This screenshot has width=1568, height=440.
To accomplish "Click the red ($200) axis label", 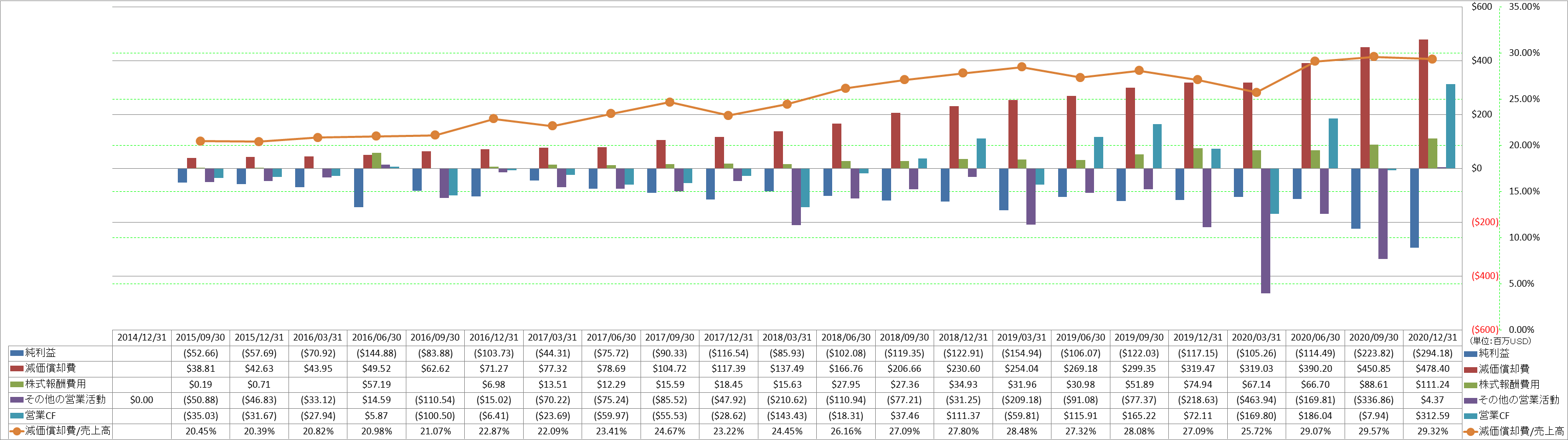I will 1484,222.
